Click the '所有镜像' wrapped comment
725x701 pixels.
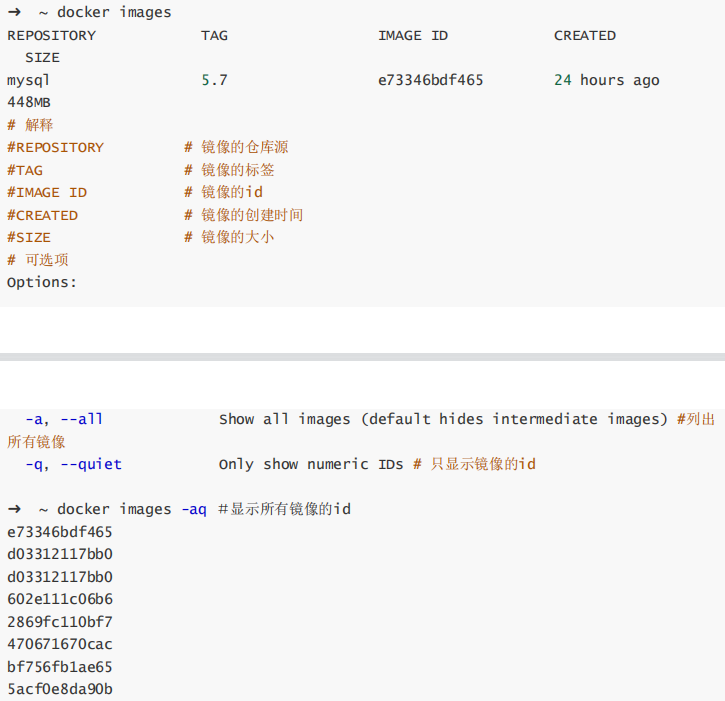pos(36,442)
